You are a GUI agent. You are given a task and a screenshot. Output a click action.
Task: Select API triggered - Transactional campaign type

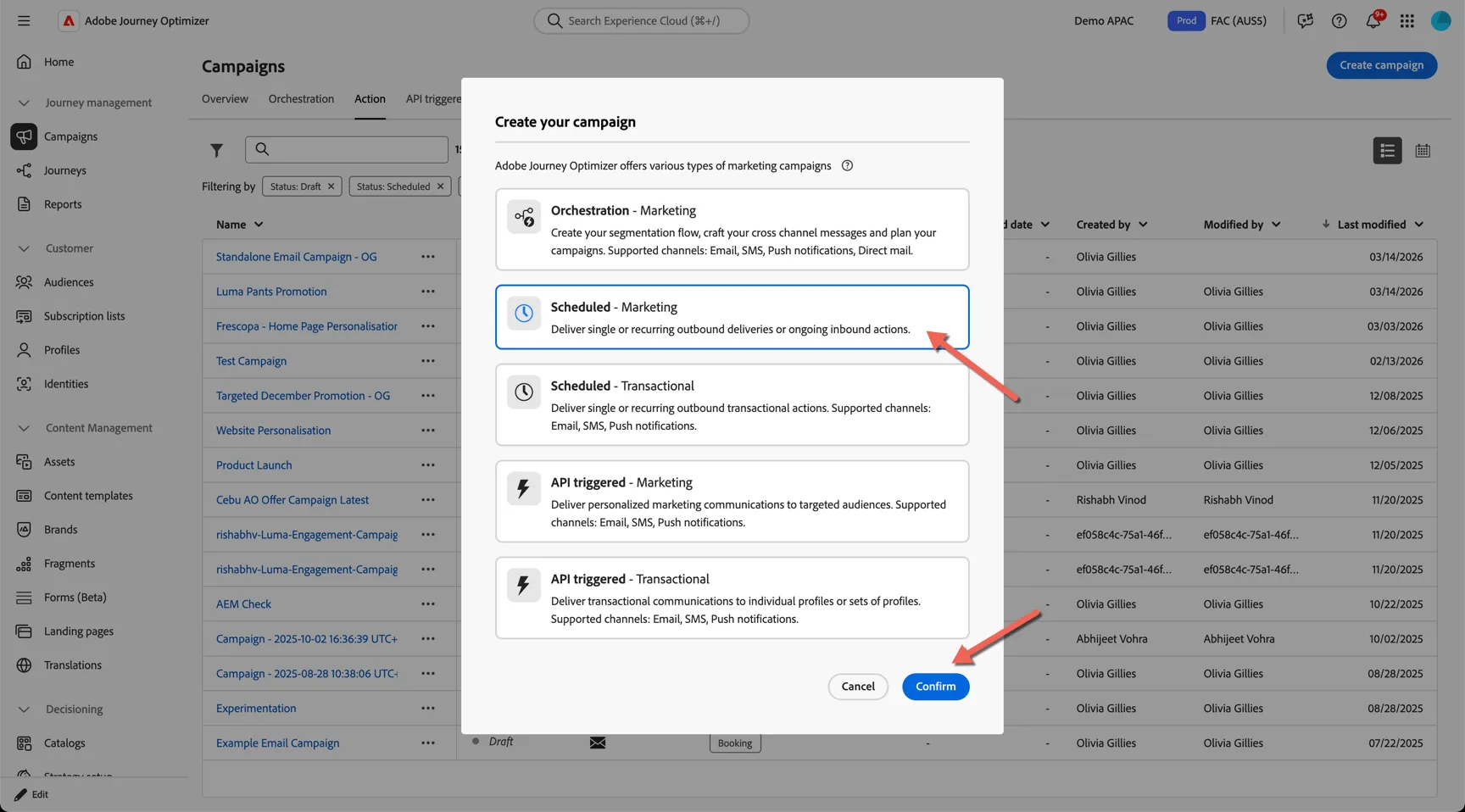732,598
